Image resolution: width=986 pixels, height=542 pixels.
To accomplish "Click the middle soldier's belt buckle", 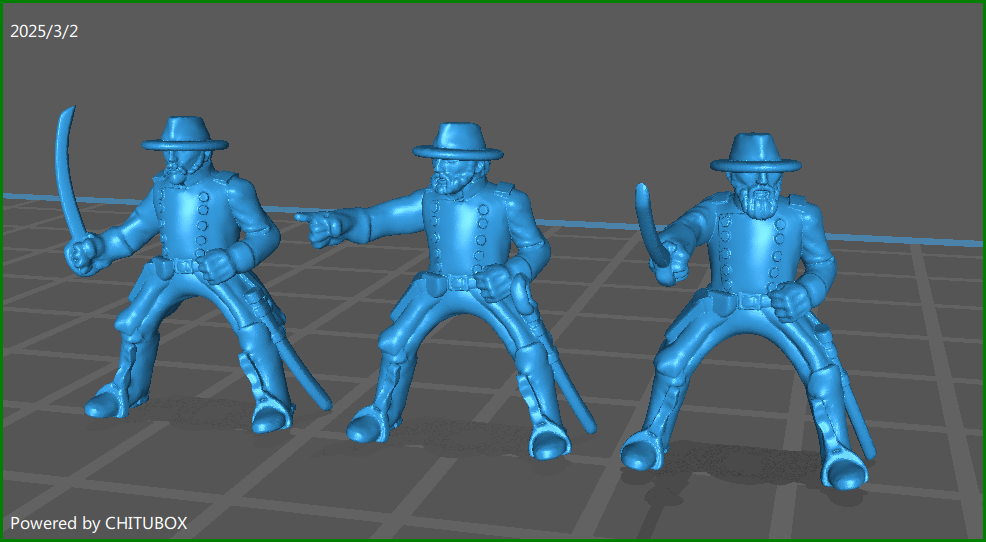I will click(459, 283).
